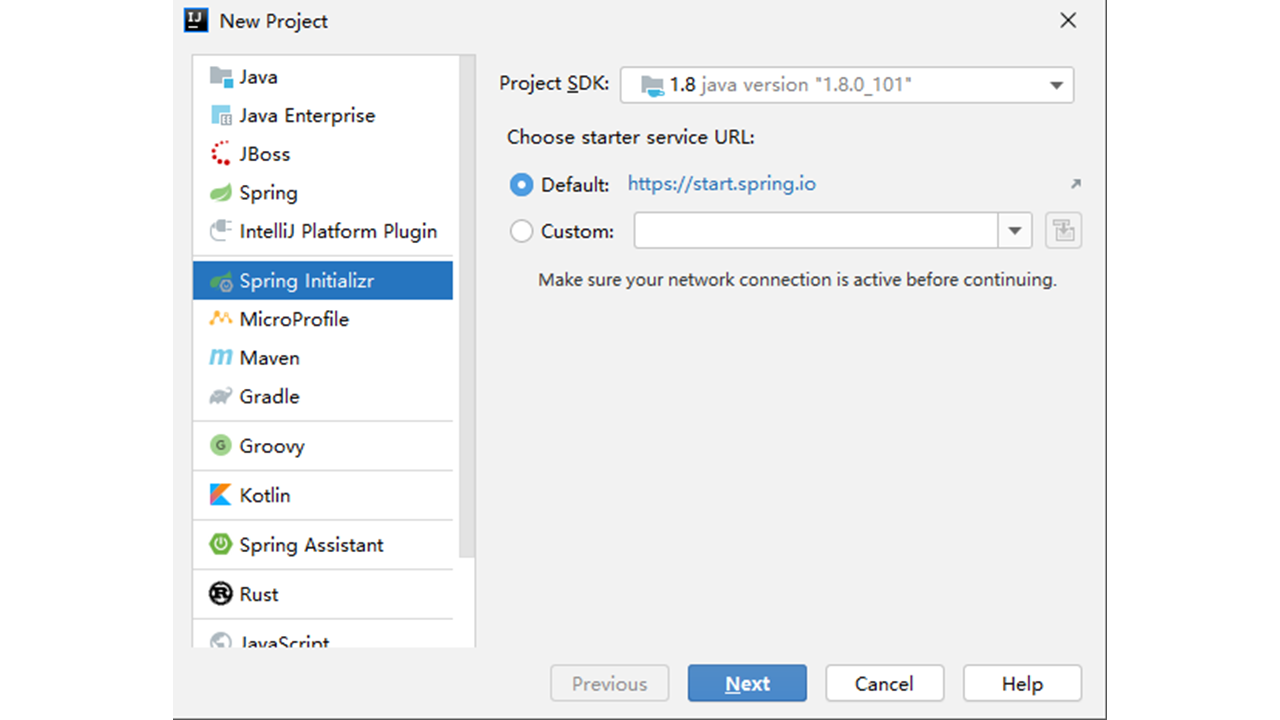Click the Java folder icon in the project type list
The height and width of the screenshot is (720, 1280).
click(221, 77)
